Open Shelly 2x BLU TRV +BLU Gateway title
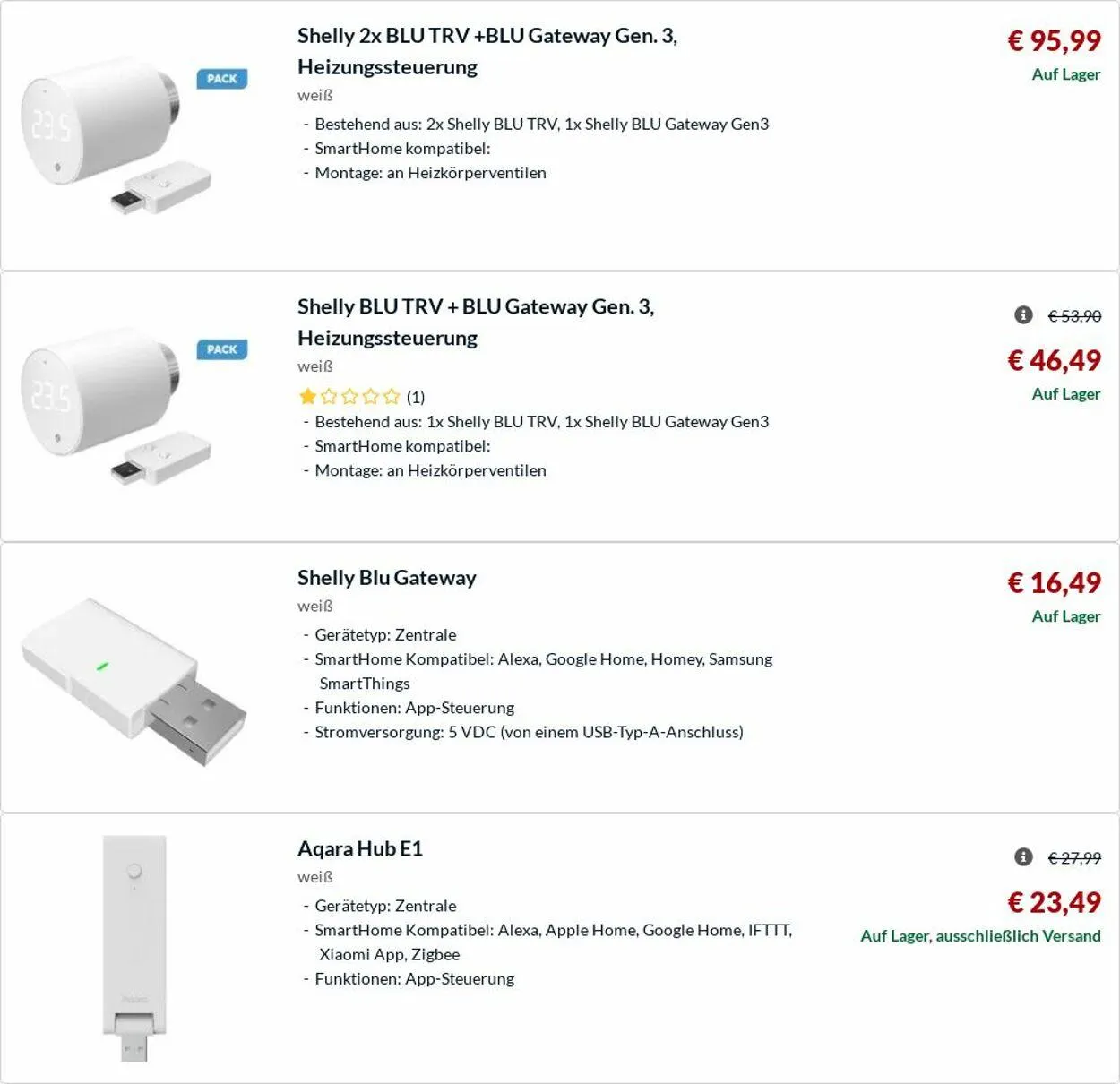This screenshot has height=1084, width=1120. [487, 51]
